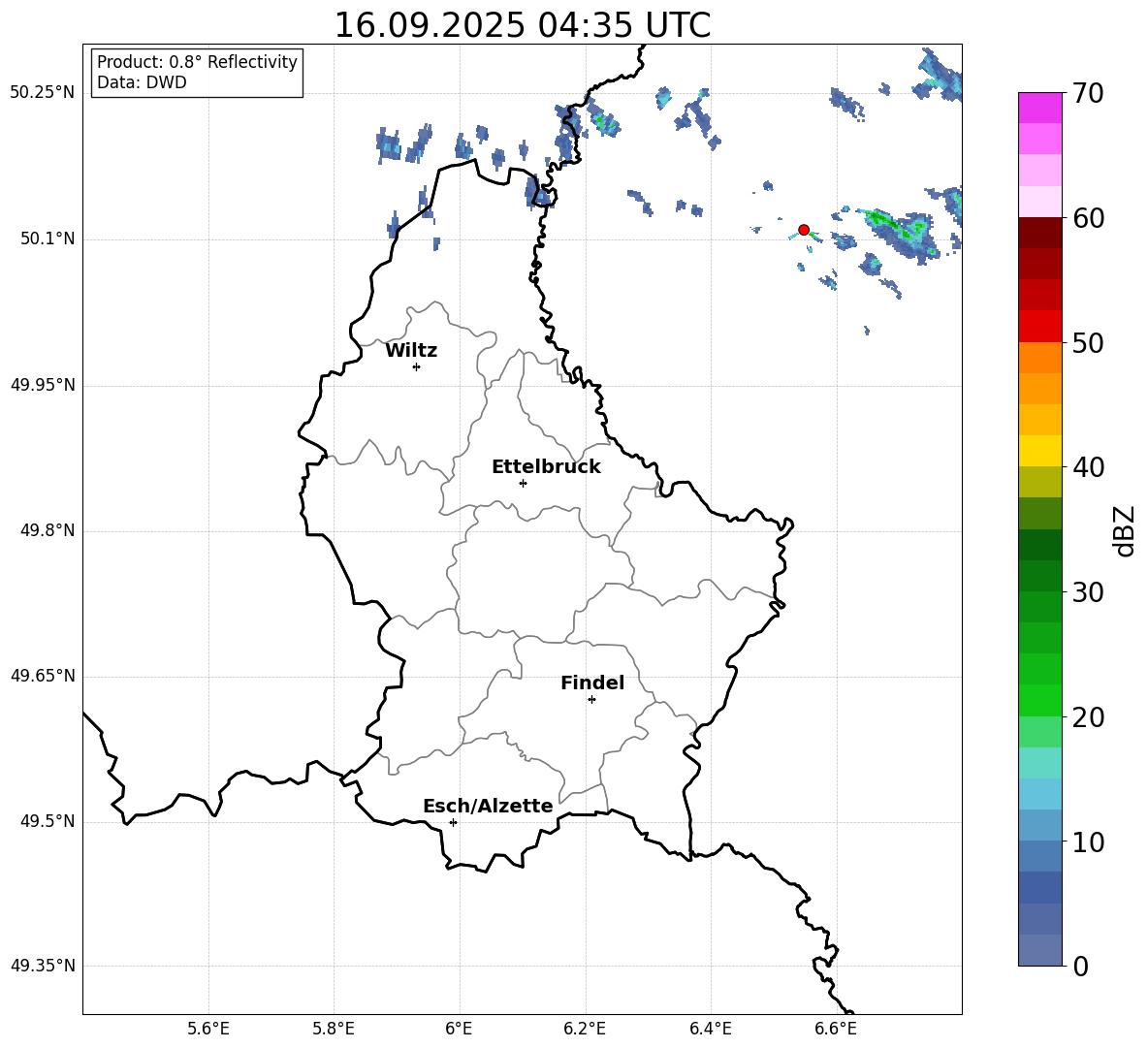Viewport: 1148px width, 1048px height.
Task: Click the Findel label text
Action: click(592, 683)
